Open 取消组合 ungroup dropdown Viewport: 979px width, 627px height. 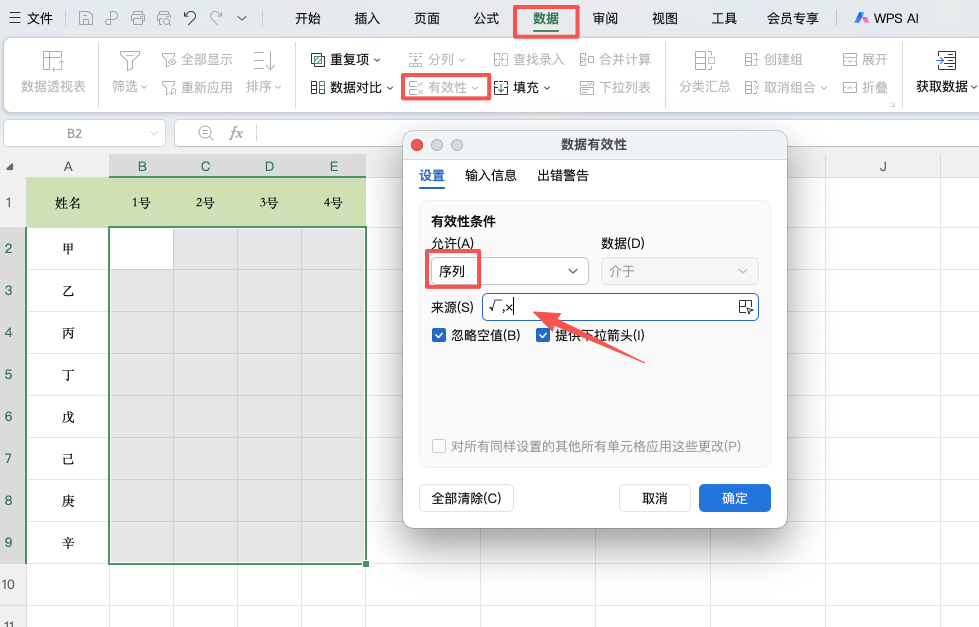[786, 87]
